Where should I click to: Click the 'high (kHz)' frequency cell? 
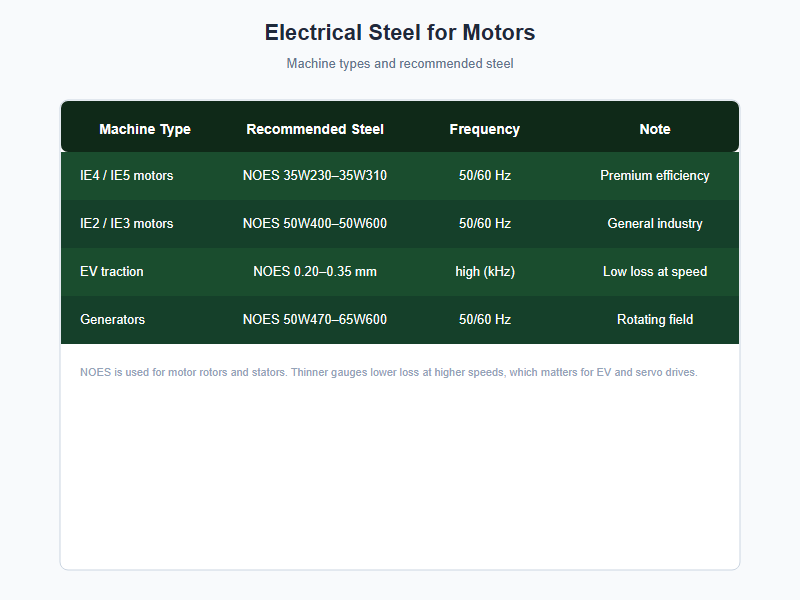click(485, 271)
